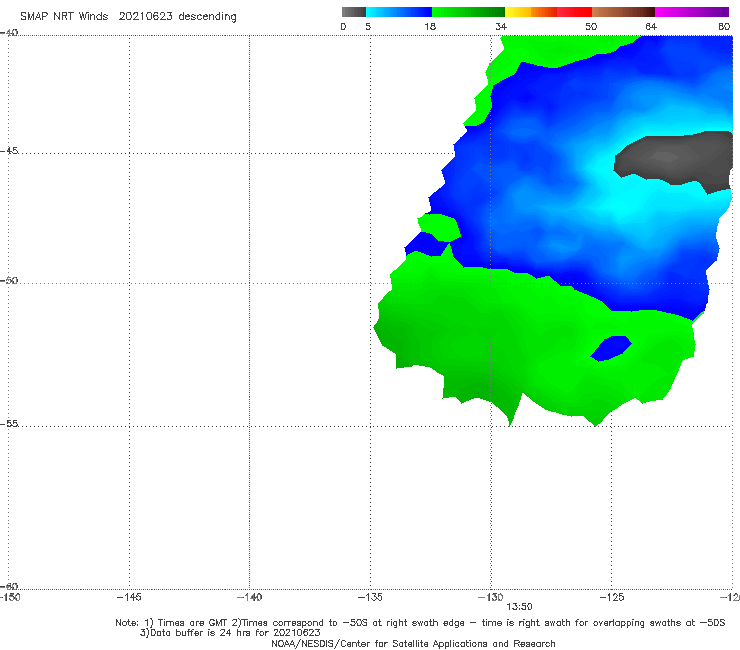Viewport: 740px width, 650px height.
Task: Click the 'Data buffer is 24 hrs' note
Action: coord(230,633)
